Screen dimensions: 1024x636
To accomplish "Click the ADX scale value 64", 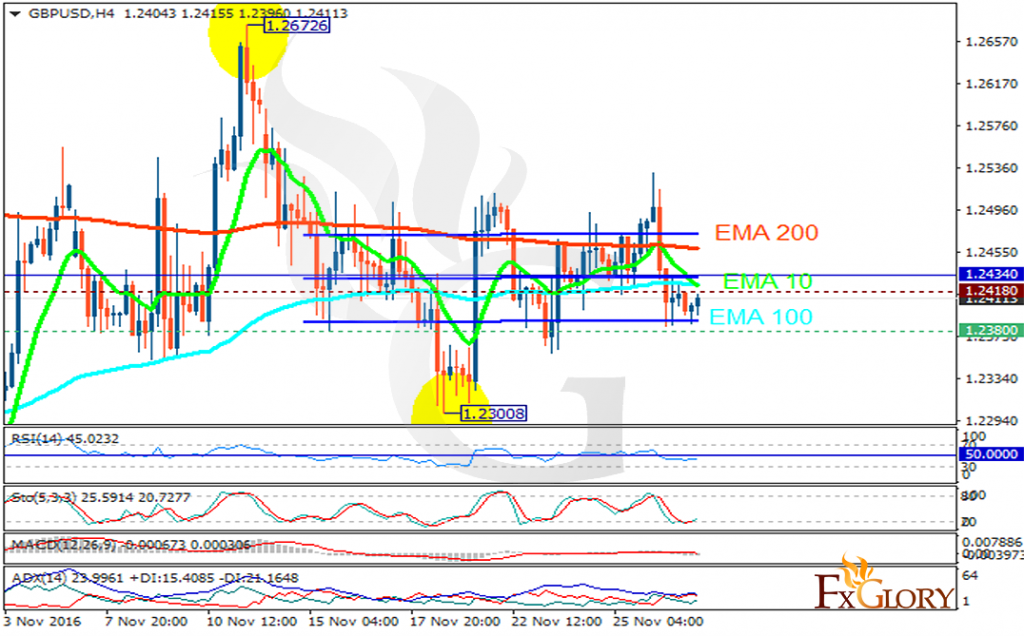I will pos(971,575).
